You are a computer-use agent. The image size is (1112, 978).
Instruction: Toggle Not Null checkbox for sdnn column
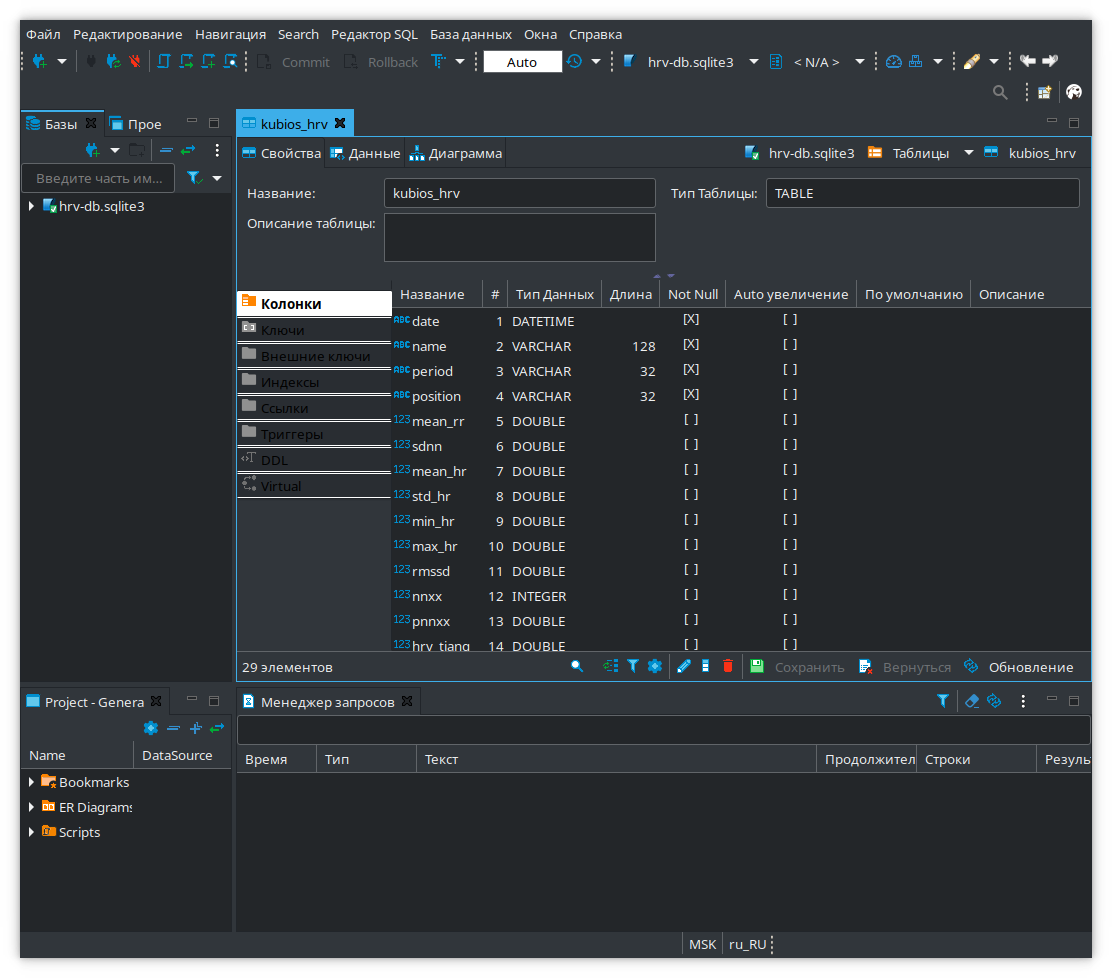[x=691, y=445]
